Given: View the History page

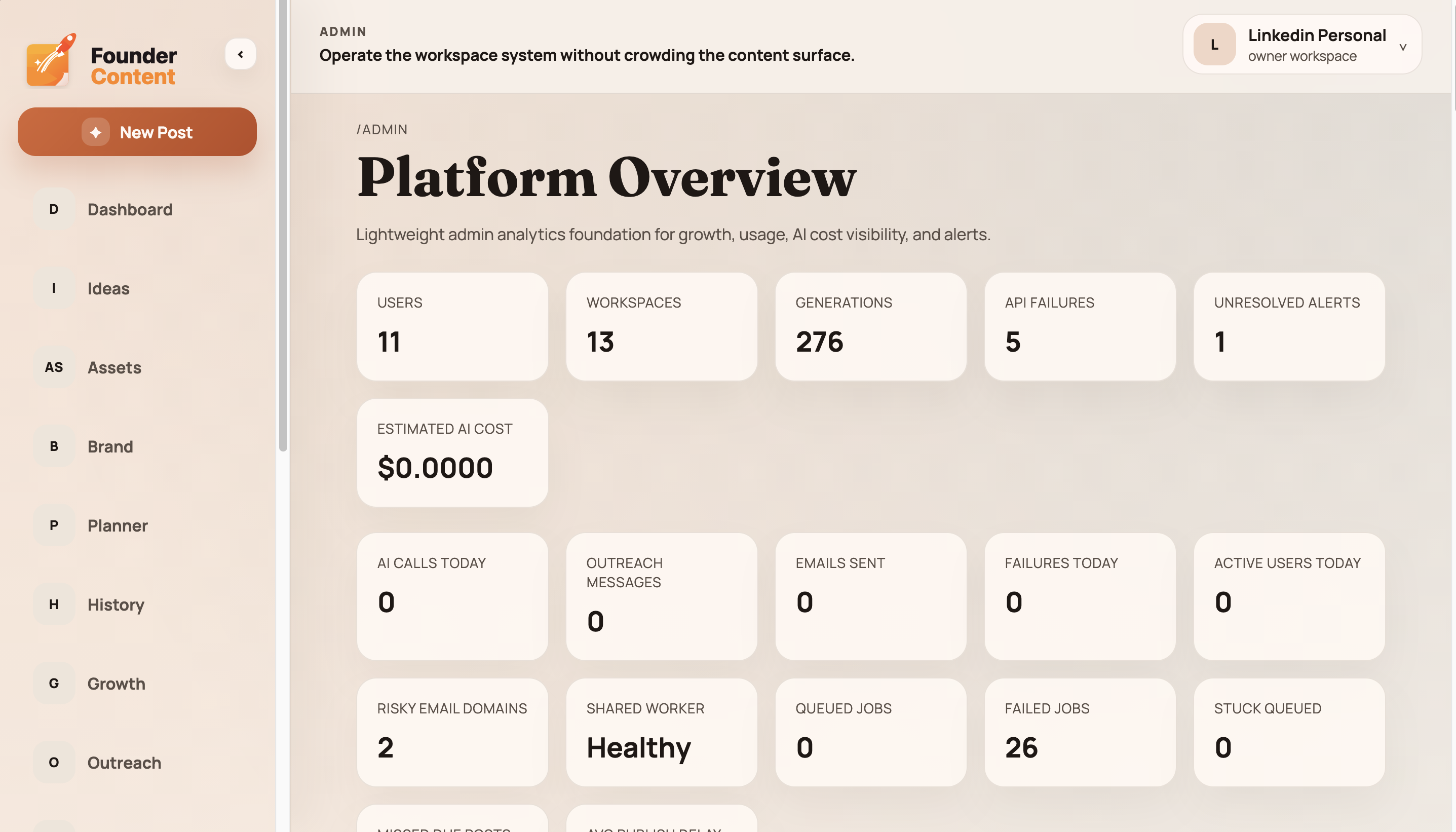Looking at the screenshot, I should [x=137, y=604].
